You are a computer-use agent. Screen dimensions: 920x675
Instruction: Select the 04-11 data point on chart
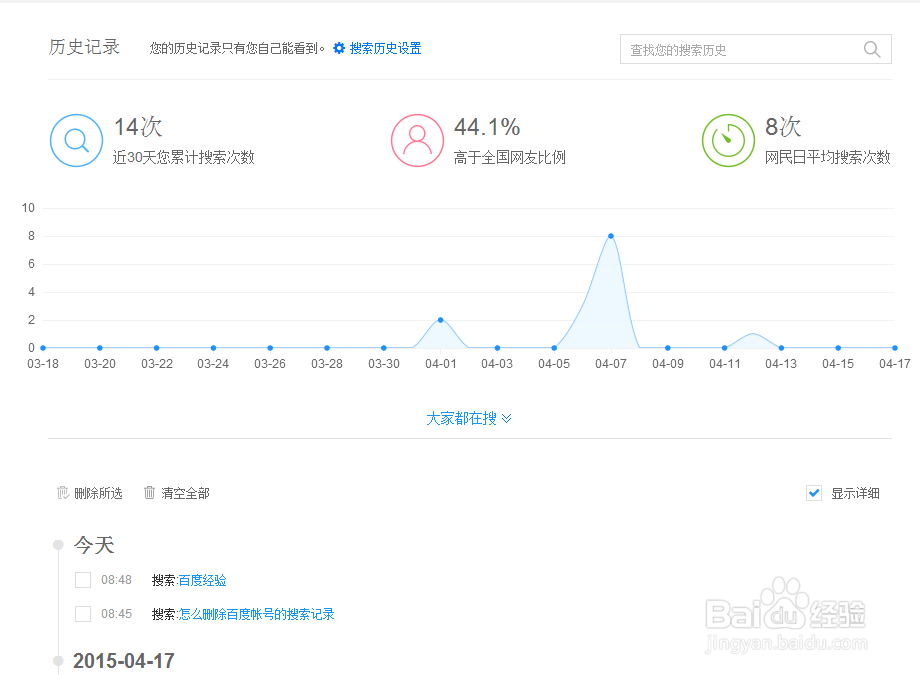(x=725, y=348)
